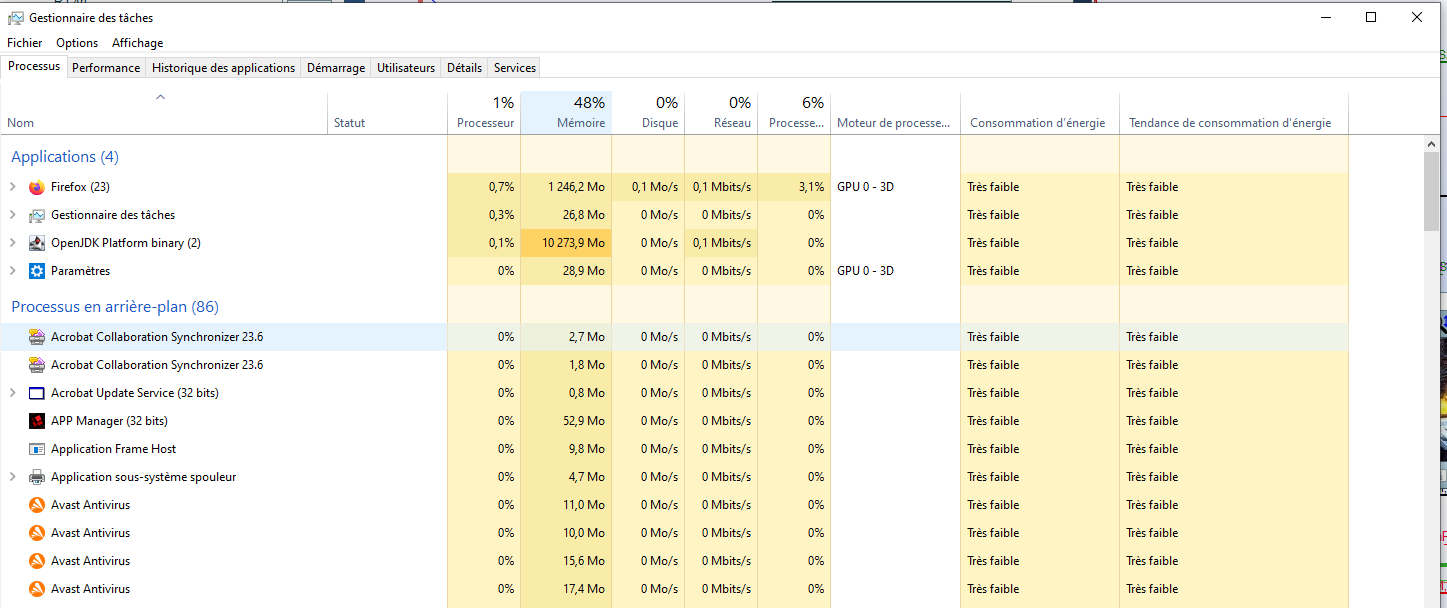Select the Processus tab
Screen dimensions: 1447x608
point(34,67)
